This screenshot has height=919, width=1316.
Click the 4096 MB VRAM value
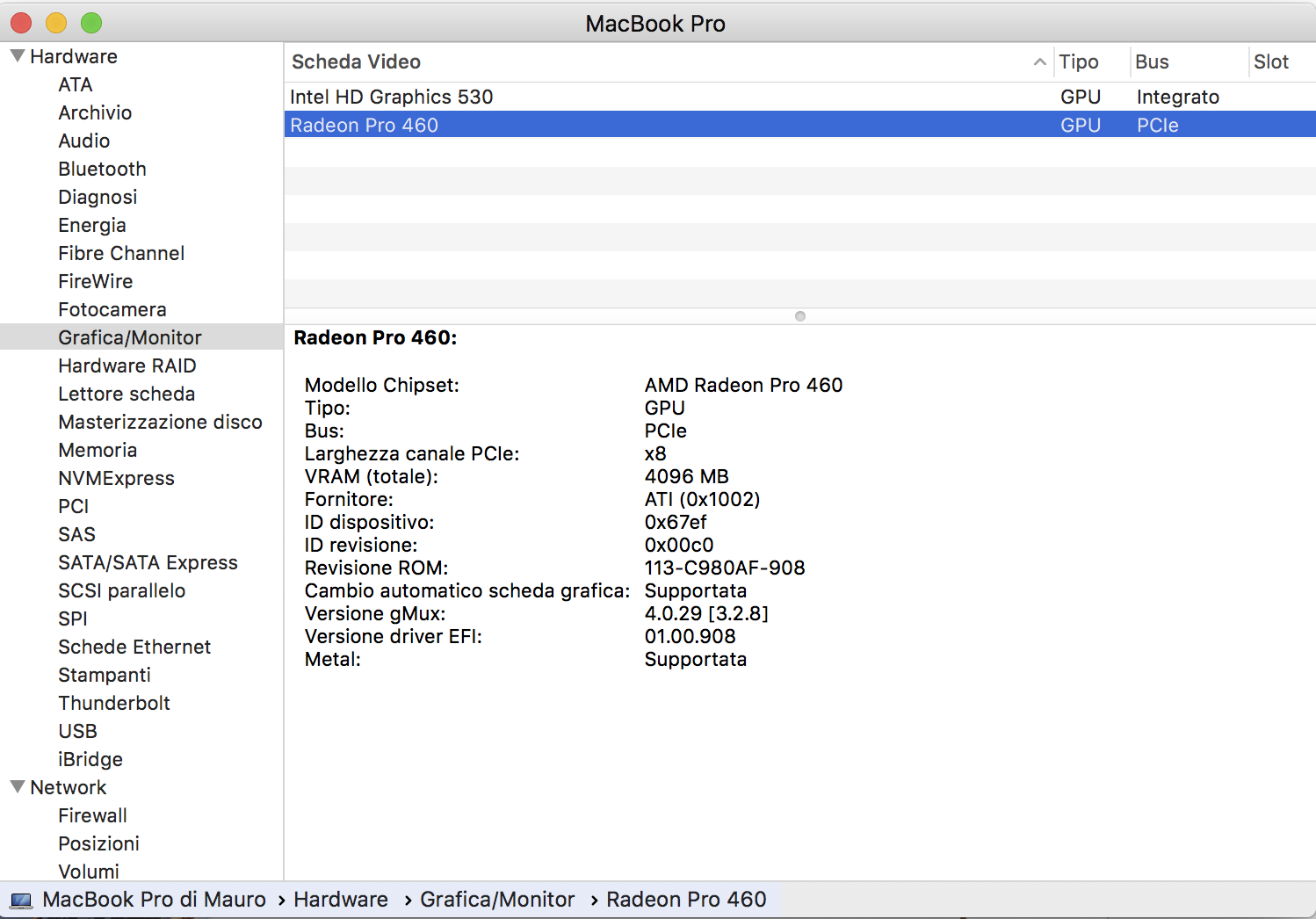(x=687, y=476)
